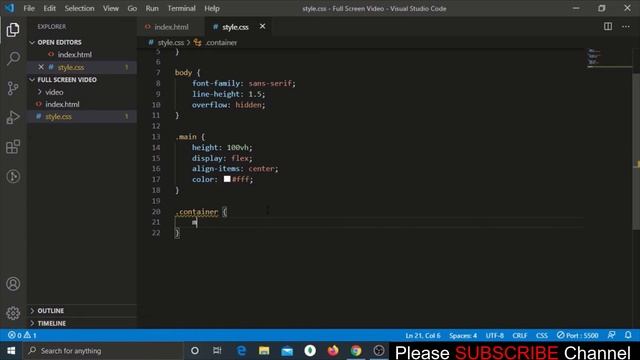Open the More Actions ellipsis in editor
The image size is (640, 360).
(x=626, y=27)
